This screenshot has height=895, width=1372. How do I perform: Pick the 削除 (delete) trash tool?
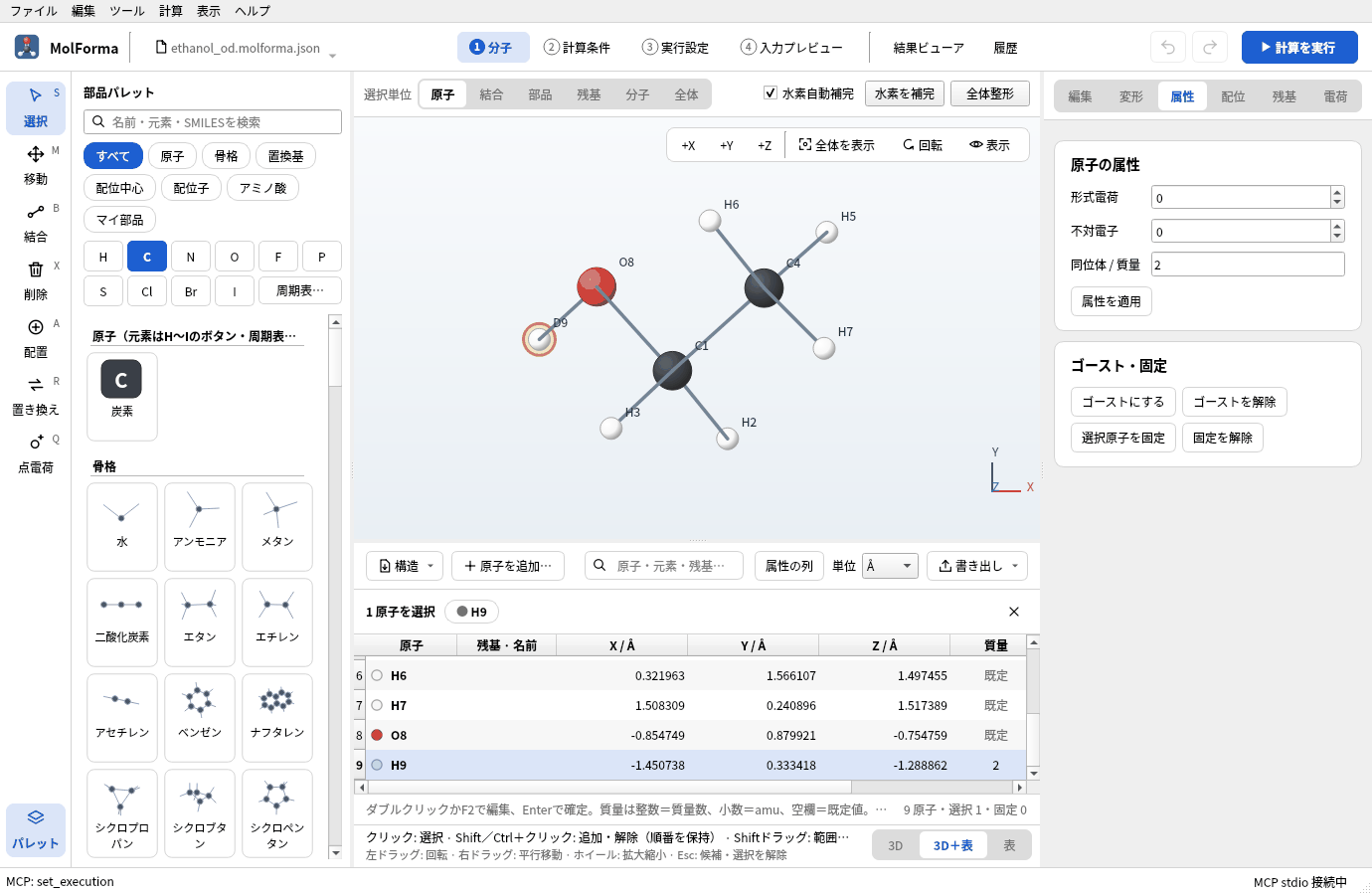pyautogui.click(x=36, y=280)
